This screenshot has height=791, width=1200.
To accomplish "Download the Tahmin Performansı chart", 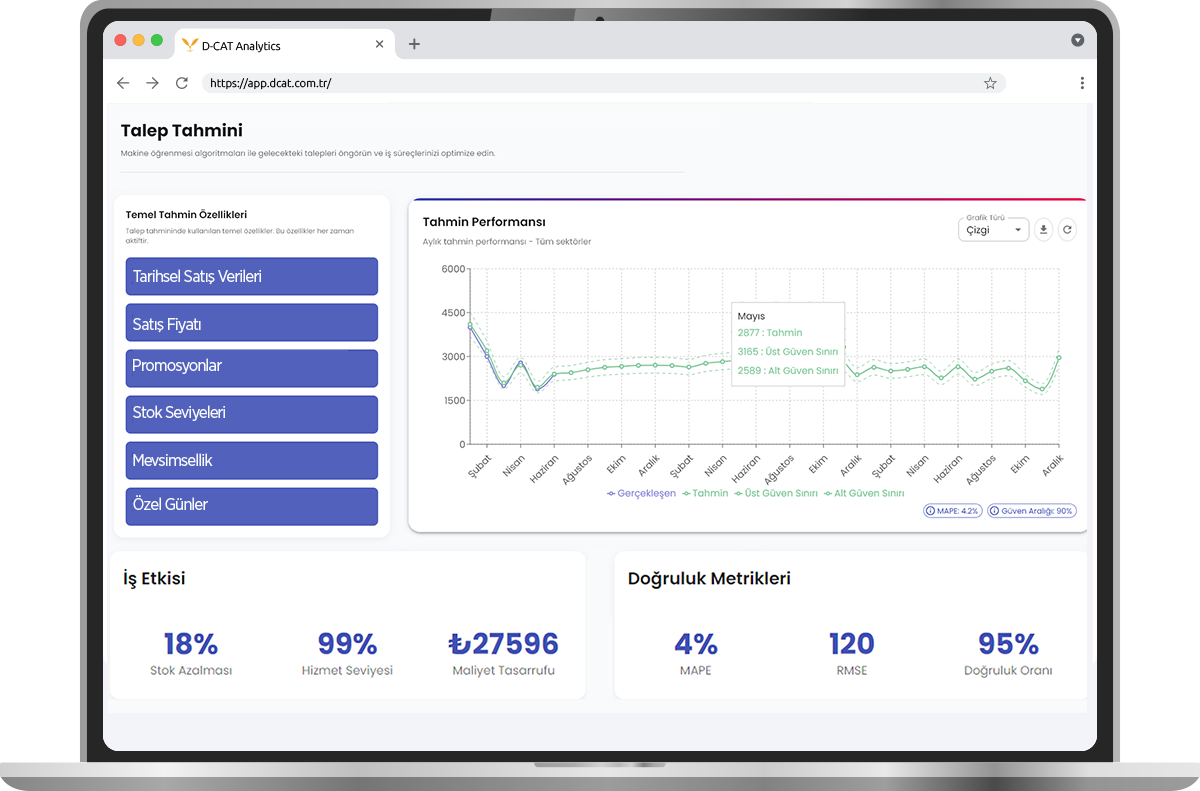I will point(1043,230).
